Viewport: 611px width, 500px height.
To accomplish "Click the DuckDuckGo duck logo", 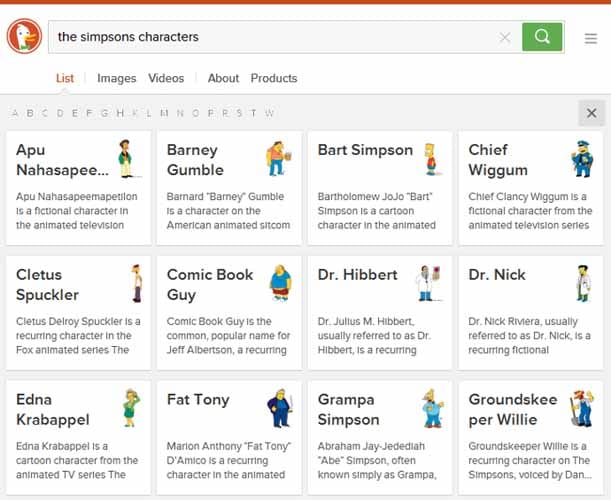I will tap(24, 36).
